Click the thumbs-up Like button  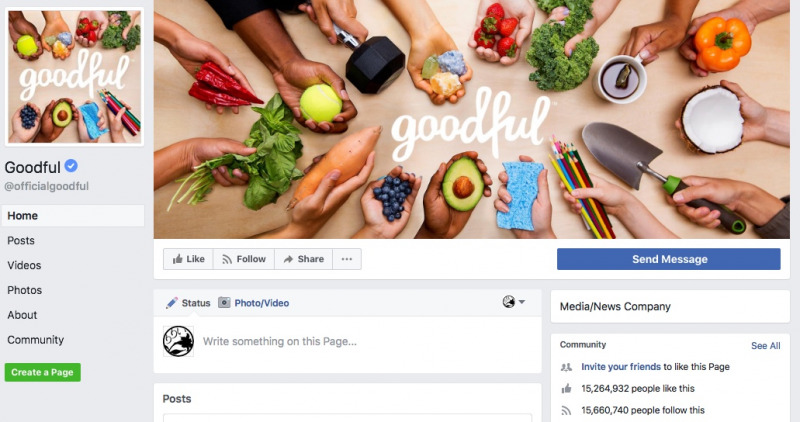click(188, 259)
